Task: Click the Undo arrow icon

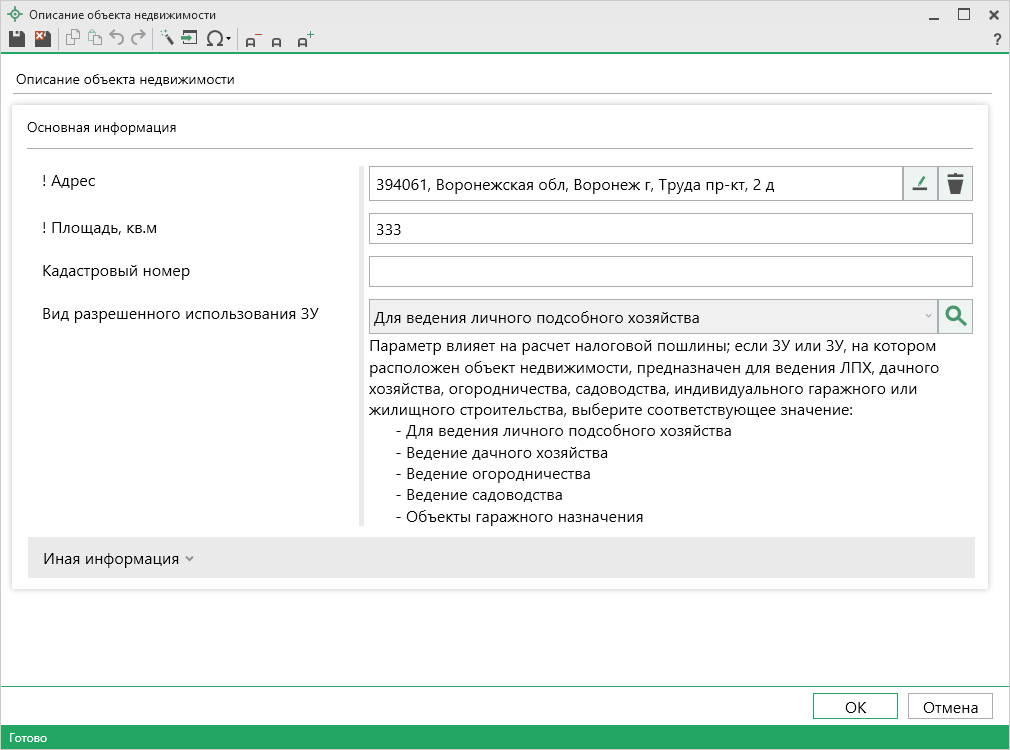Action: [117, 39]
